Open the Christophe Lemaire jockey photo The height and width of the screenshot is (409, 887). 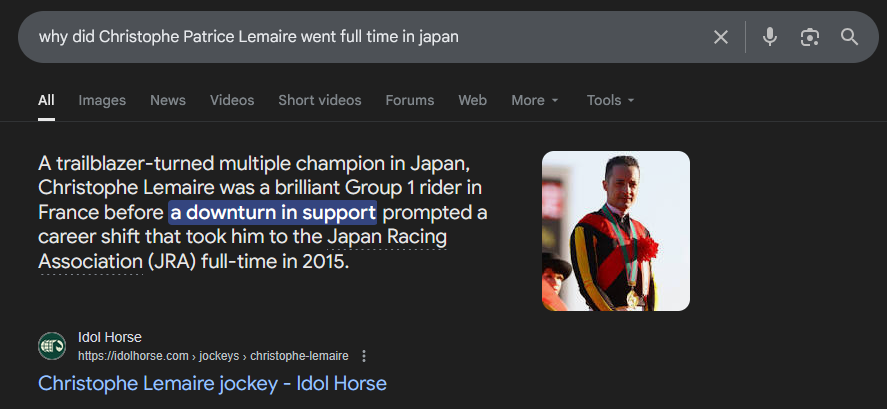tap(616, 231)
